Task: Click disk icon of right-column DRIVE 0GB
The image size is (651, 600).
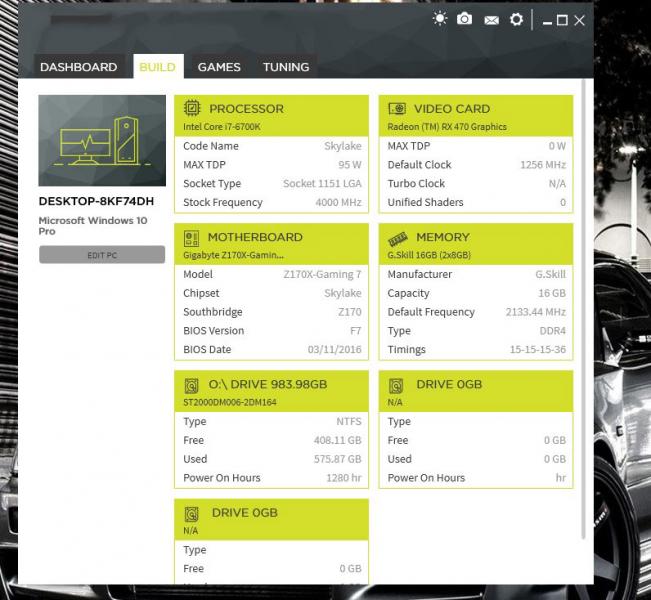Action: click(x=396, y=386)
